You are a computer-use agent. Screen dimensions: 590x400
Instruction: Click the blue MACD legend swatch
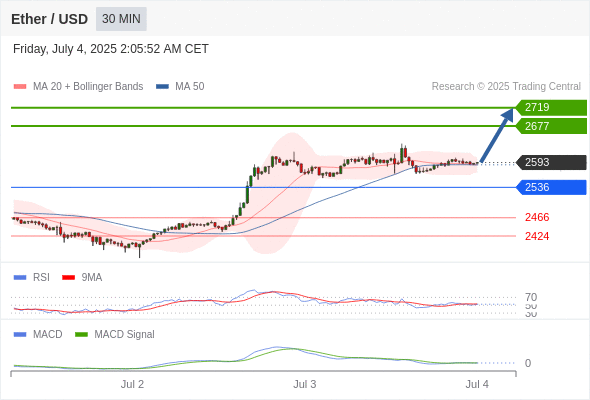pos(20,335)
